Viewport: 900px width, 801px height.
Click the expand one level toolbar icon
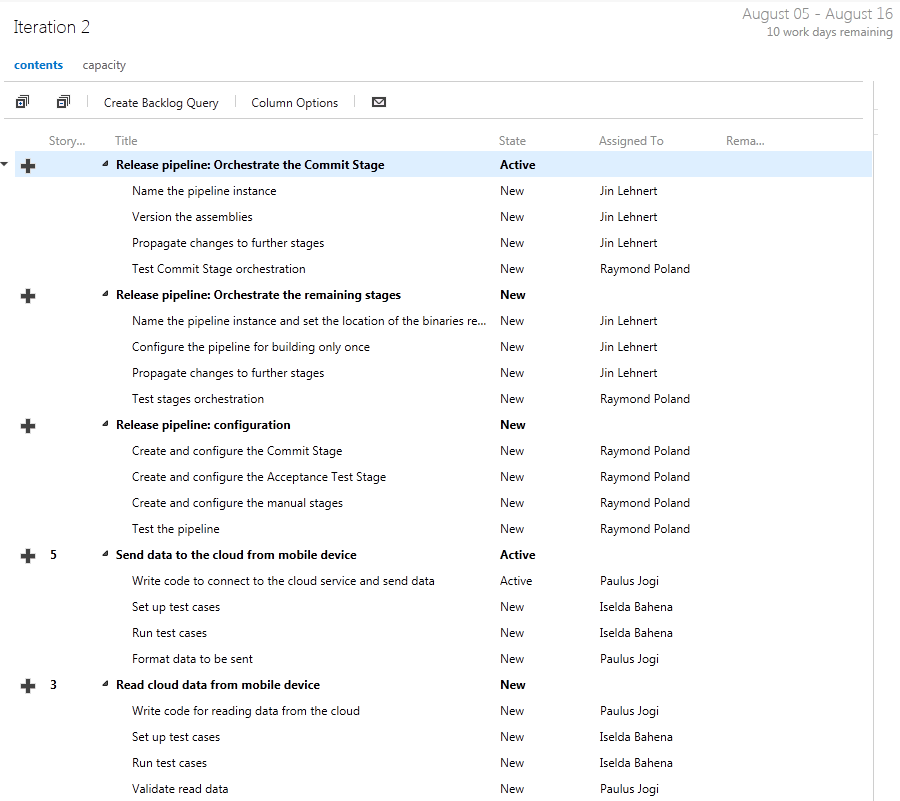(x=22, y=102)
